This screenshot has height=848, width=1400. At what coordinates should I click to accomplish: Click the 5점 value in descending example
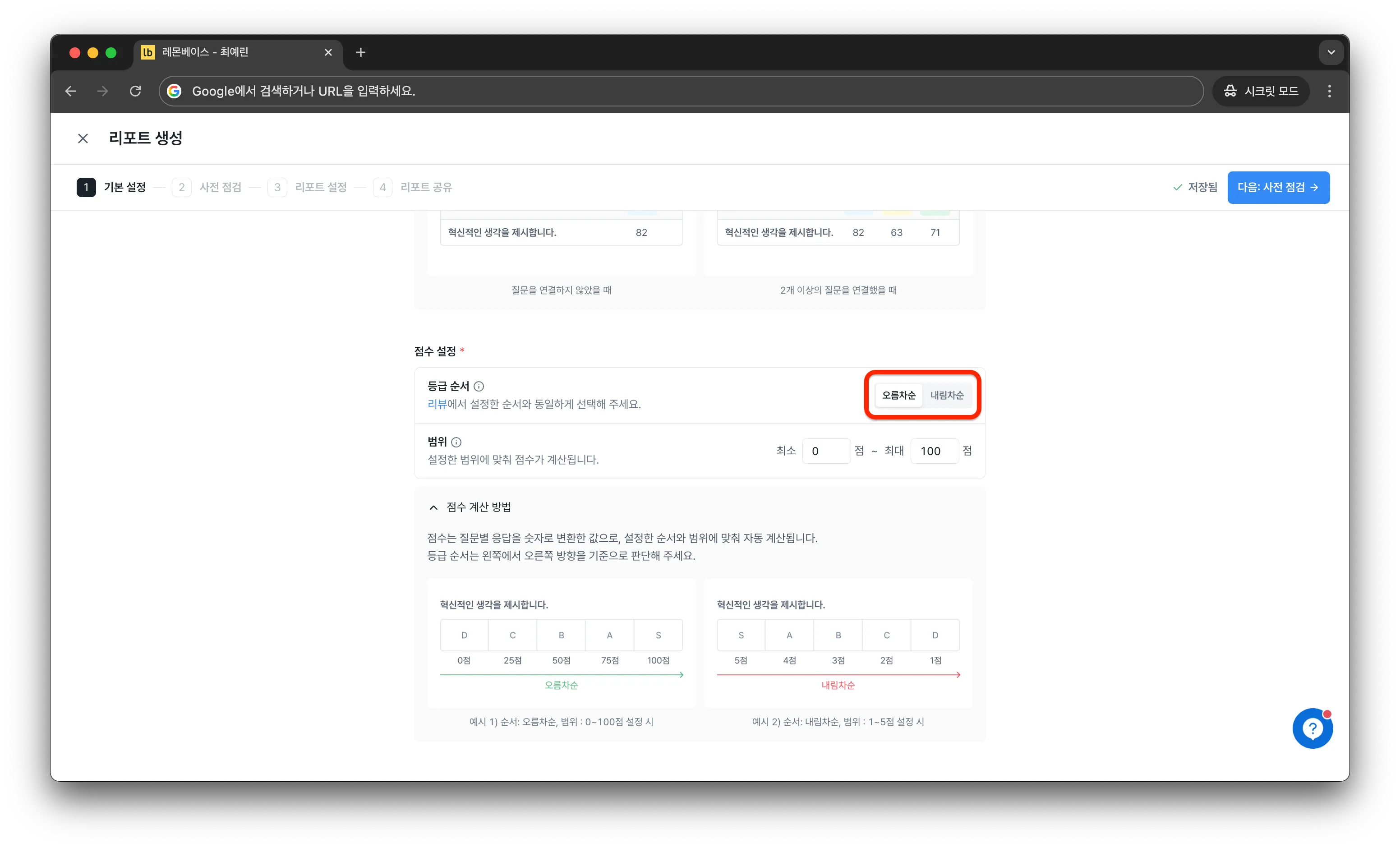(x=740, y=660)
